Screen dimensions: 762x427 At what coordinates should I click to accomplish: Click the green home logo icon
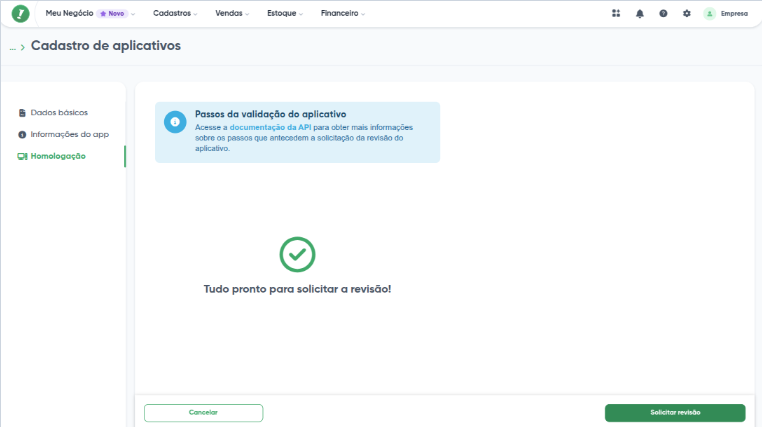pyautogui.click(x=21, y=14)
